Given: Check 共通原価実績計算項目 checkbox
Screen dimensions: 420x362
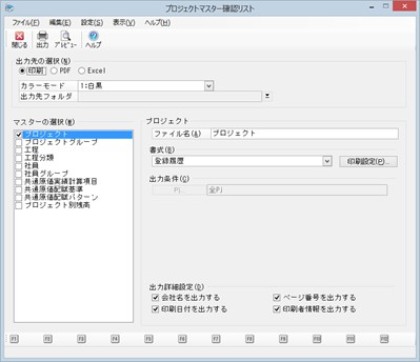Looking at the screenshot, I should point(19,182).
